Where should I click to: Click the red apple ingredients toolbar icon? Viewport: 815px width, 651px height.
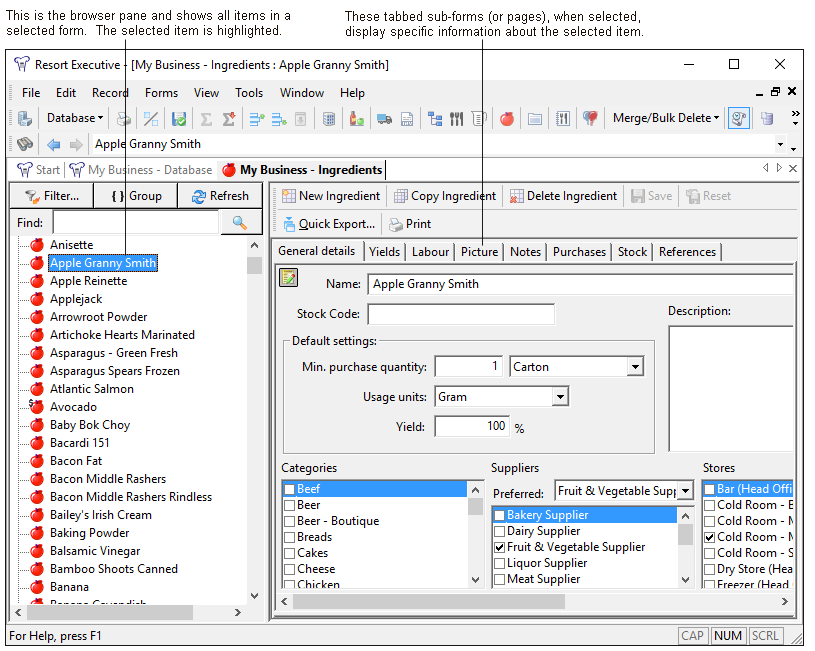point(507,119)
